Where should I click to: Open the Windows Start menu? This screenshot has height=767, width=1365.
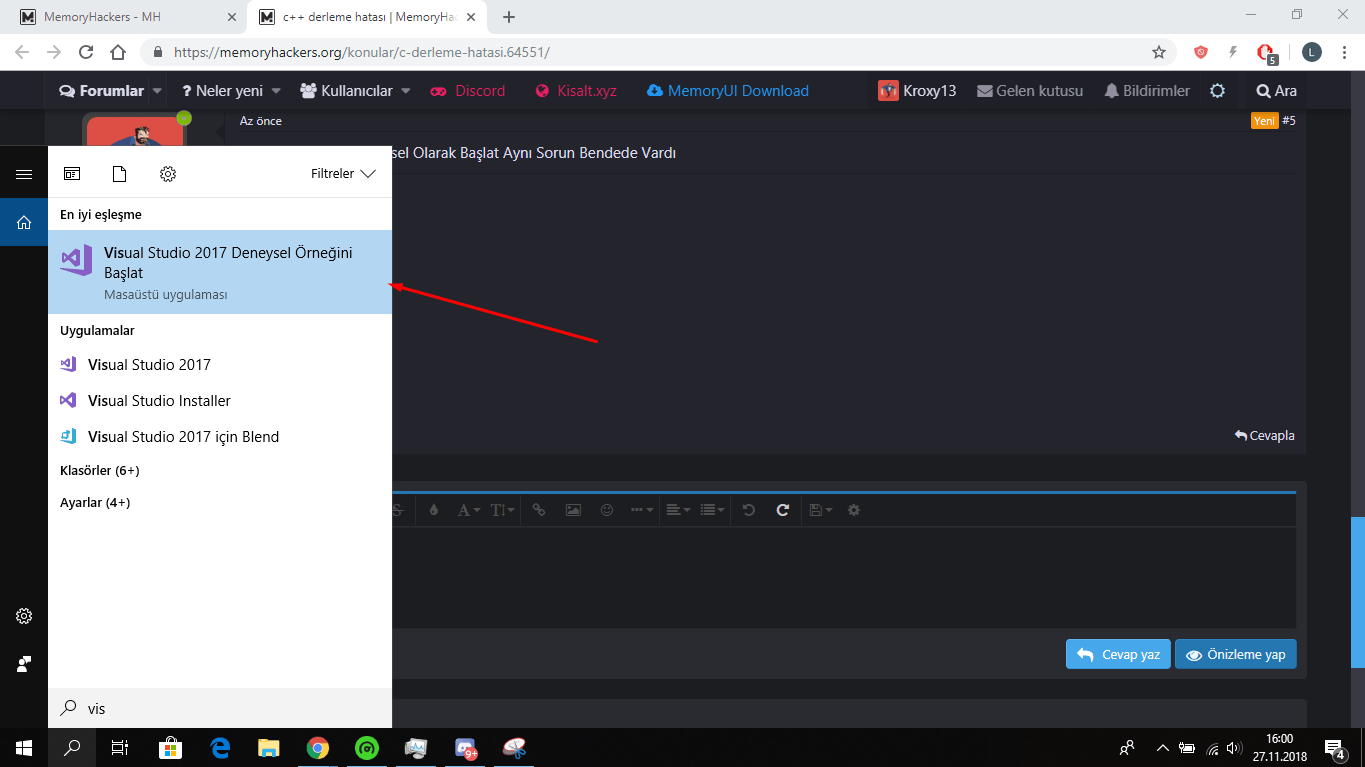point(24,747)
